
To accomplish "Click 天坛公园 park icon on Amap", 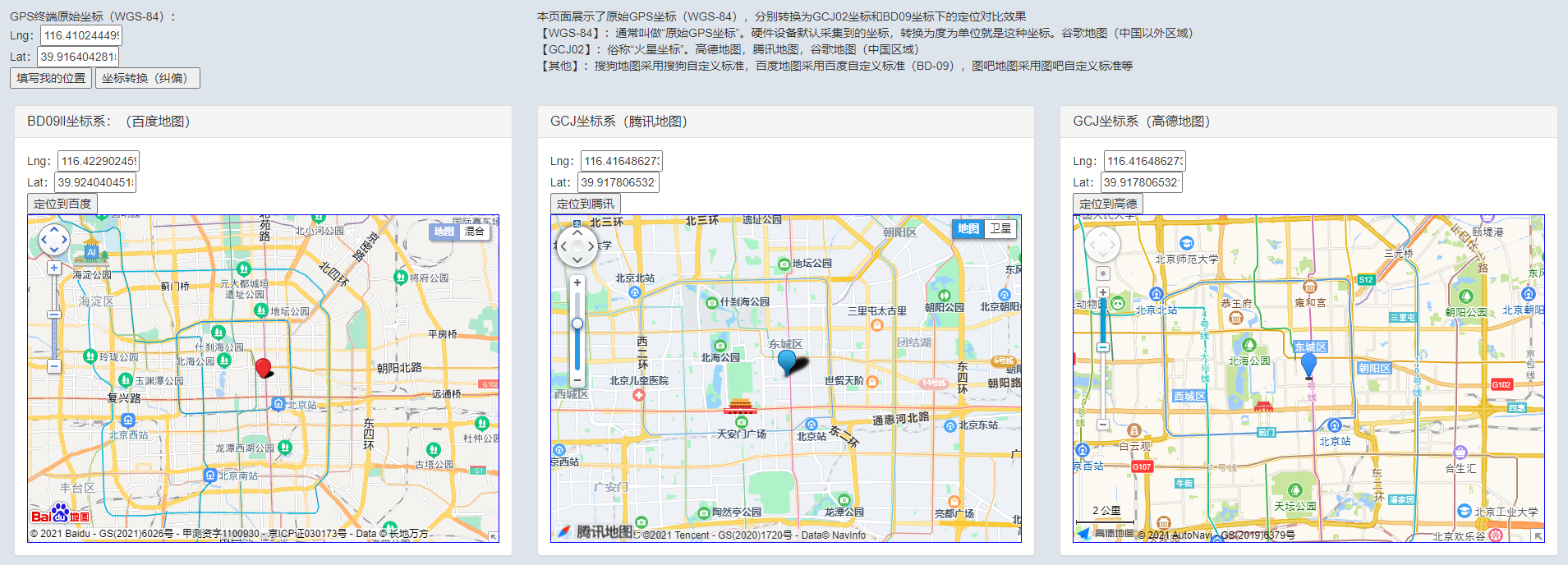I will 1294,490.
